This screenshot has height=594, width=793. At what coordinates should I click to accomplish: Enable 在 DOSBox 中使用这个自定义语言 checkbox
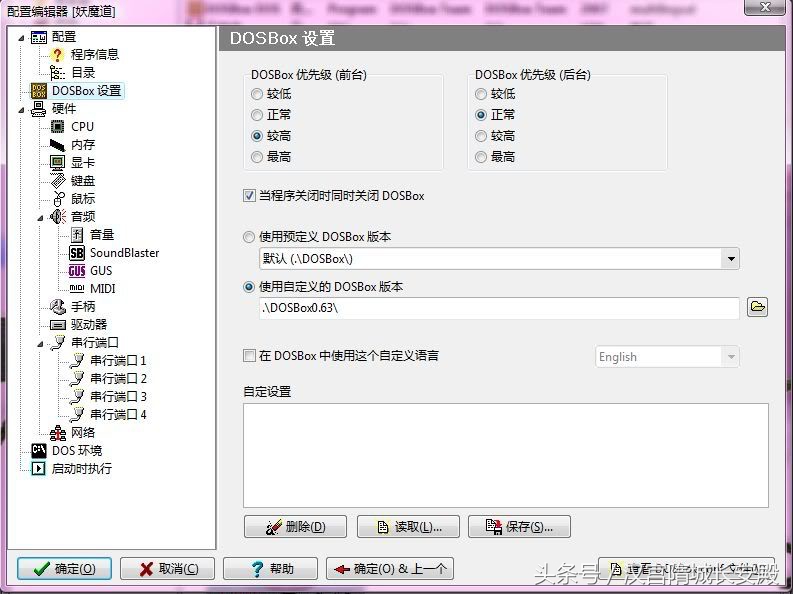(x=249, y=356)
